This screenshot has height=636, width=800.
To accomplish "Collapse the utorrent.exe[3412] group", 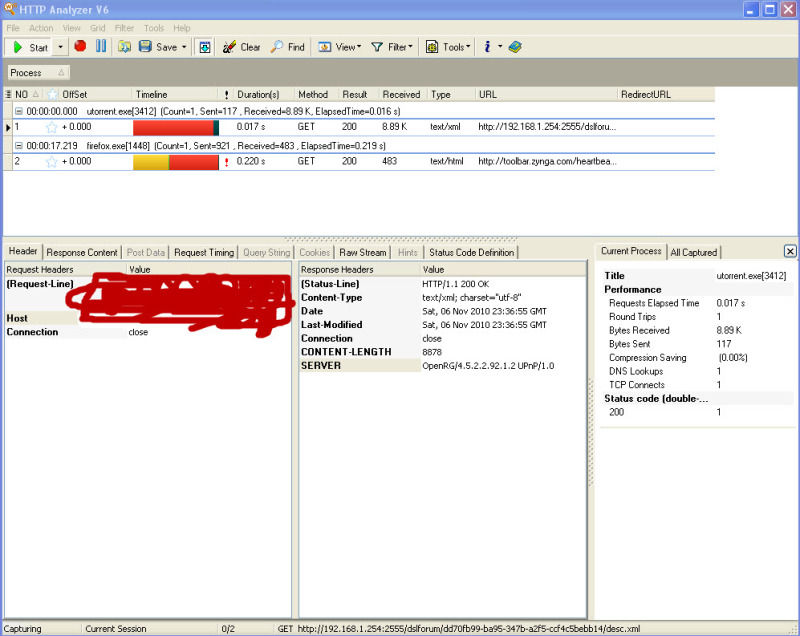I will pyautogui.click(x=18, y=111).
